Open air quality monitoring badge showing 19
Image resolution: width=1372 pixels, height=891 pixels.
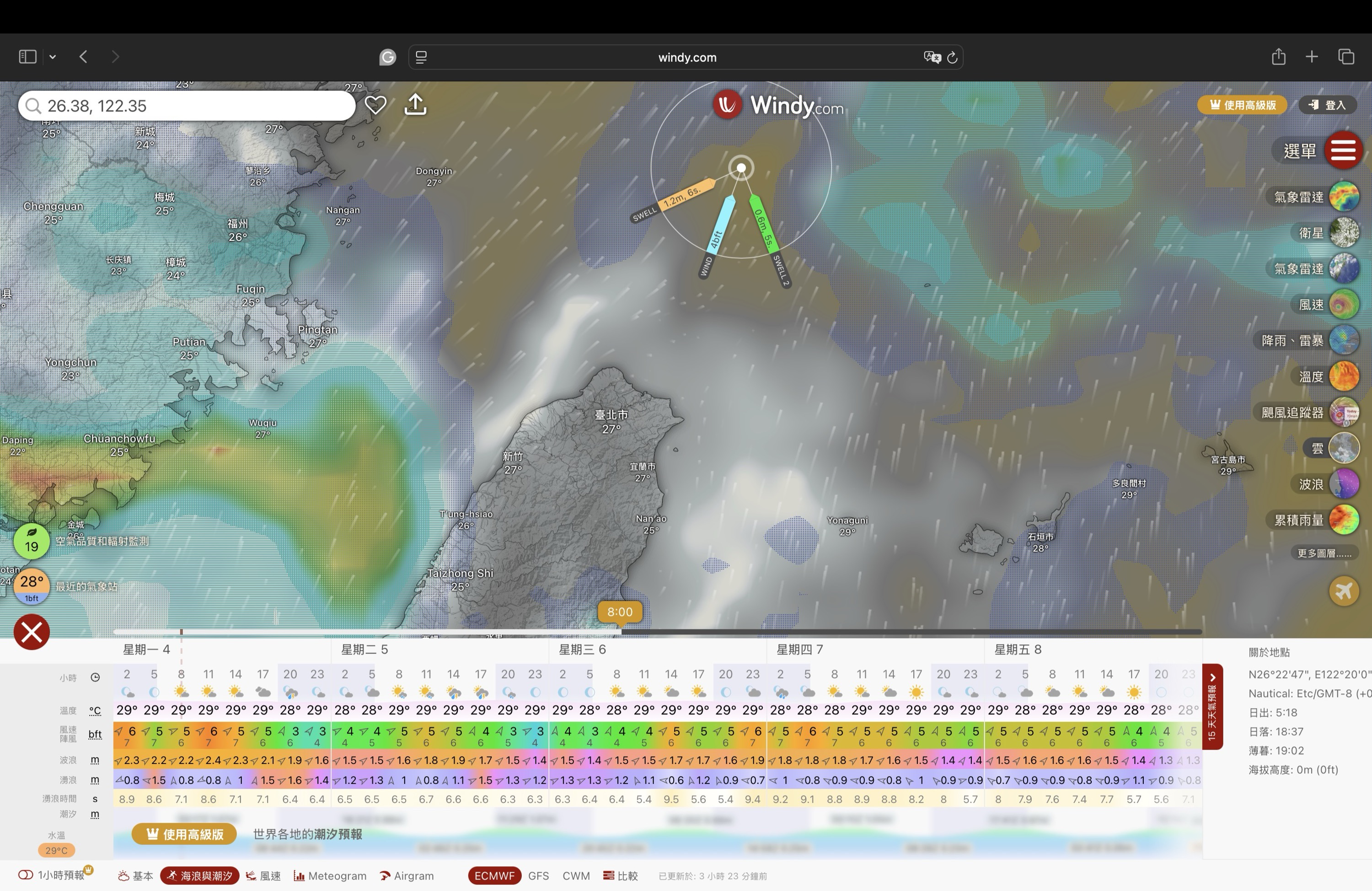31,542
